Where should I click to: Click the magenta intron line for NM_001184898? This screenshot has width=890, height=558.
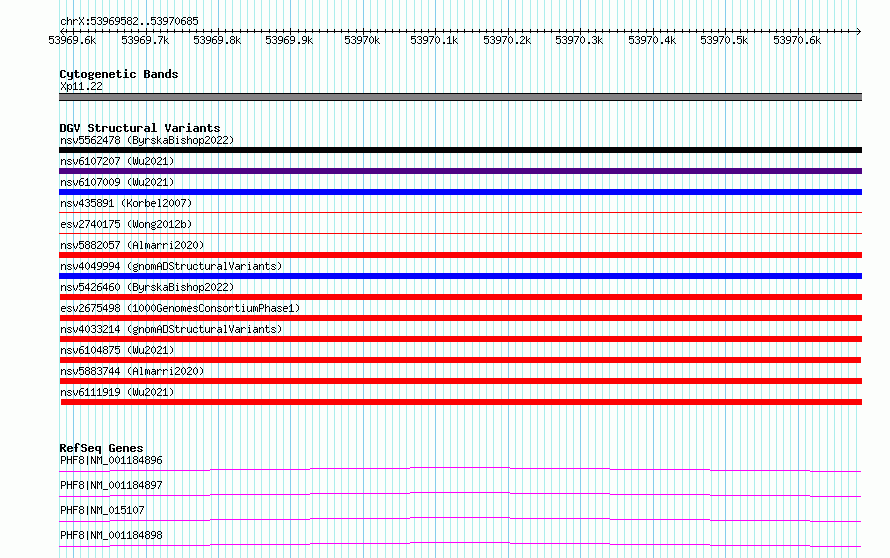tap(460, 544)
